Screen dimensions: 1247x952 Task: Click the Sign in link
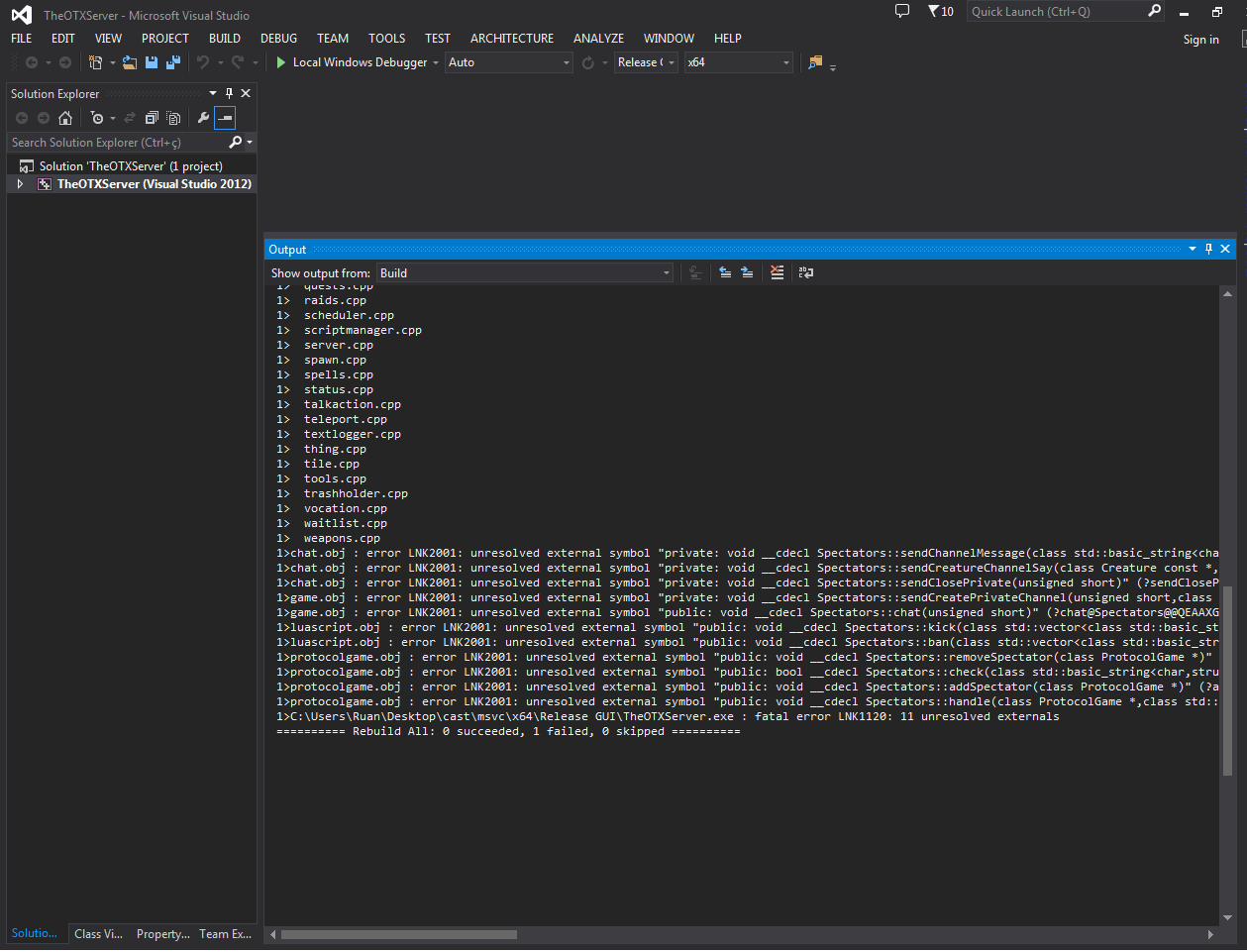(1200, 40)
